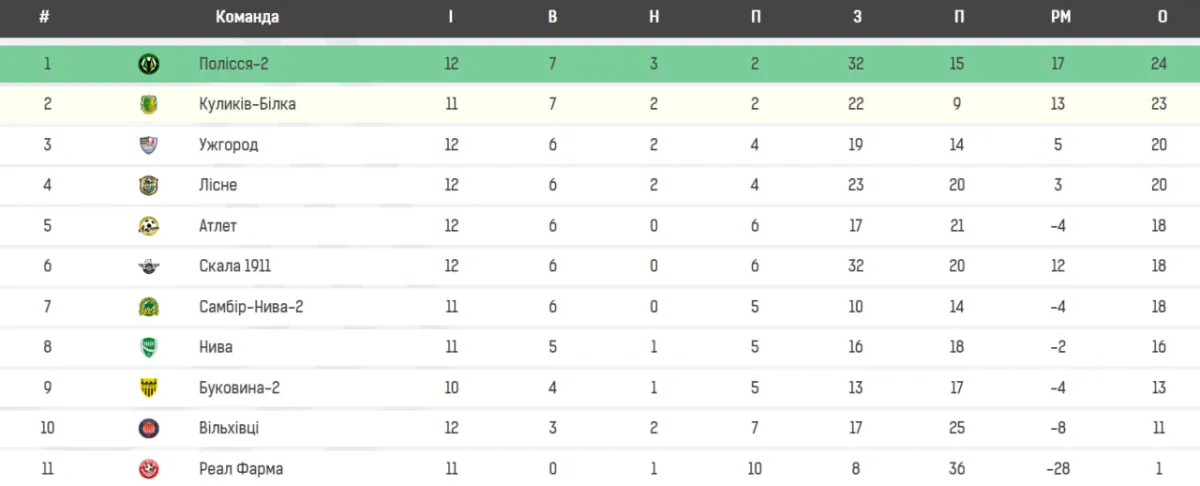The width and height of the screenshot is (1200, 486).
Task: Click the Атлет team logo
Action: coord(148,226)
